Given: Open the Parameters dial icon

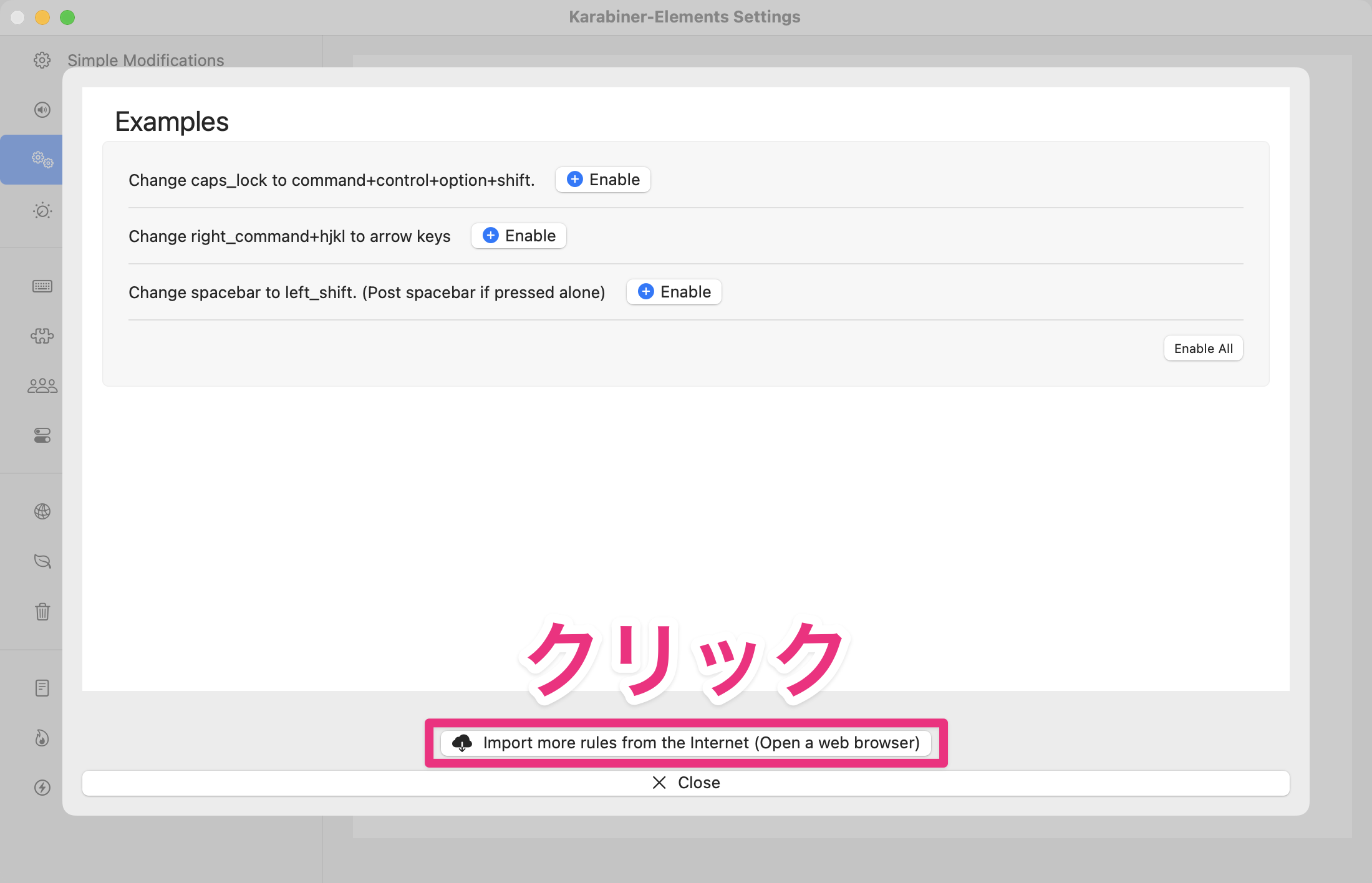Looking at the screenshot, I should (x=41, y=211).
